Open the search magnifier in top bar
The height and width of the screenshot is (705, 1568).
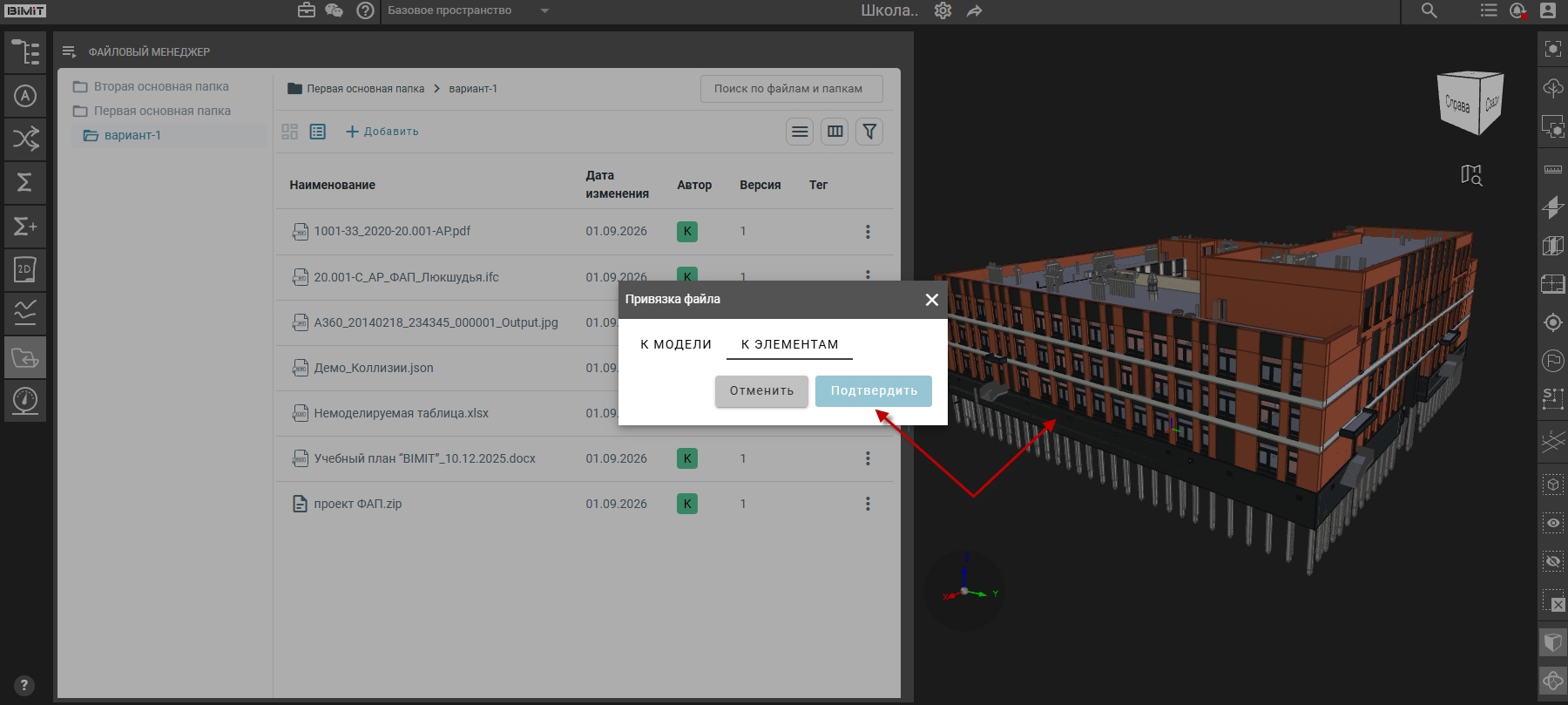(x=1429, y=10)
